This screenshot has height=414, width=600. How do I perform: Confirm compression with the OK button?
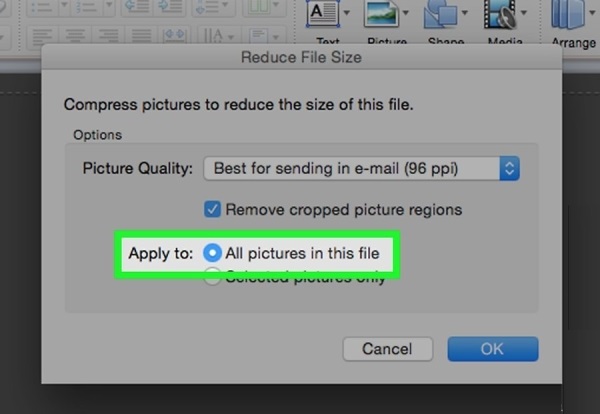(492, 349)
